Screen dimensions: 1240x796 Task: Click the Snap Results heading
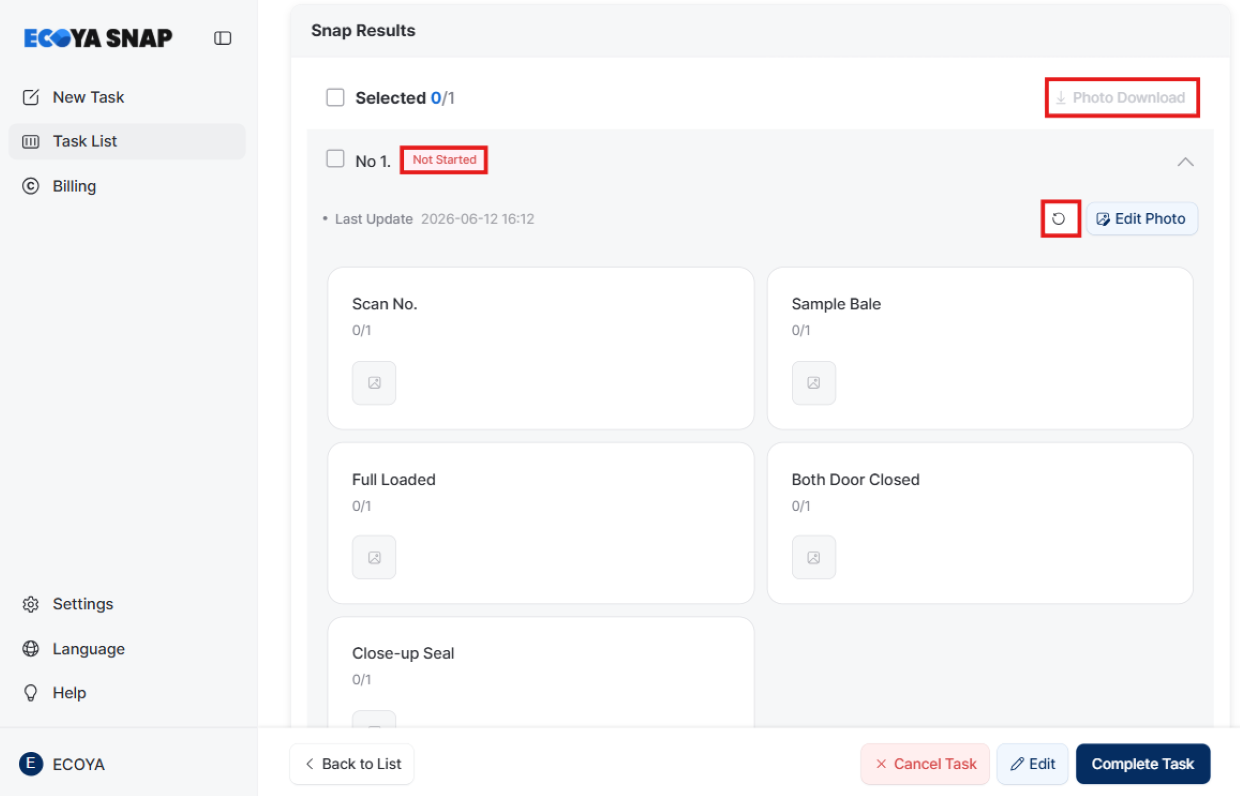pyautogui.click(x=363, y=31)
